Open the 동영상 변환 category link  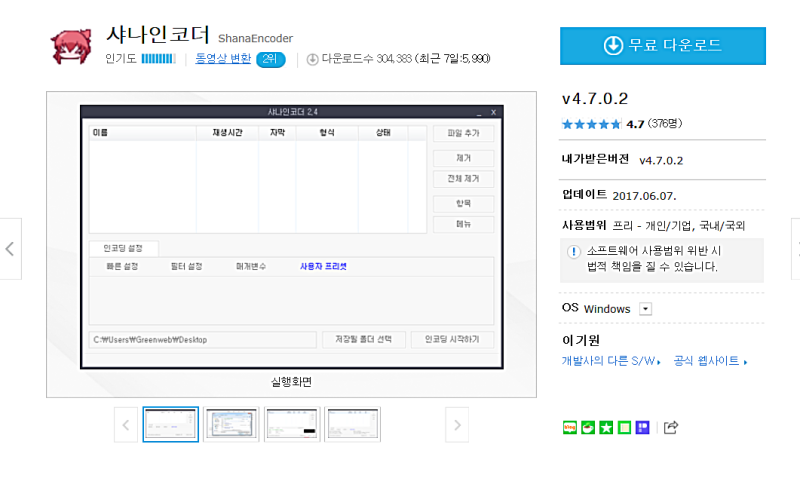(x=223, y=59)
